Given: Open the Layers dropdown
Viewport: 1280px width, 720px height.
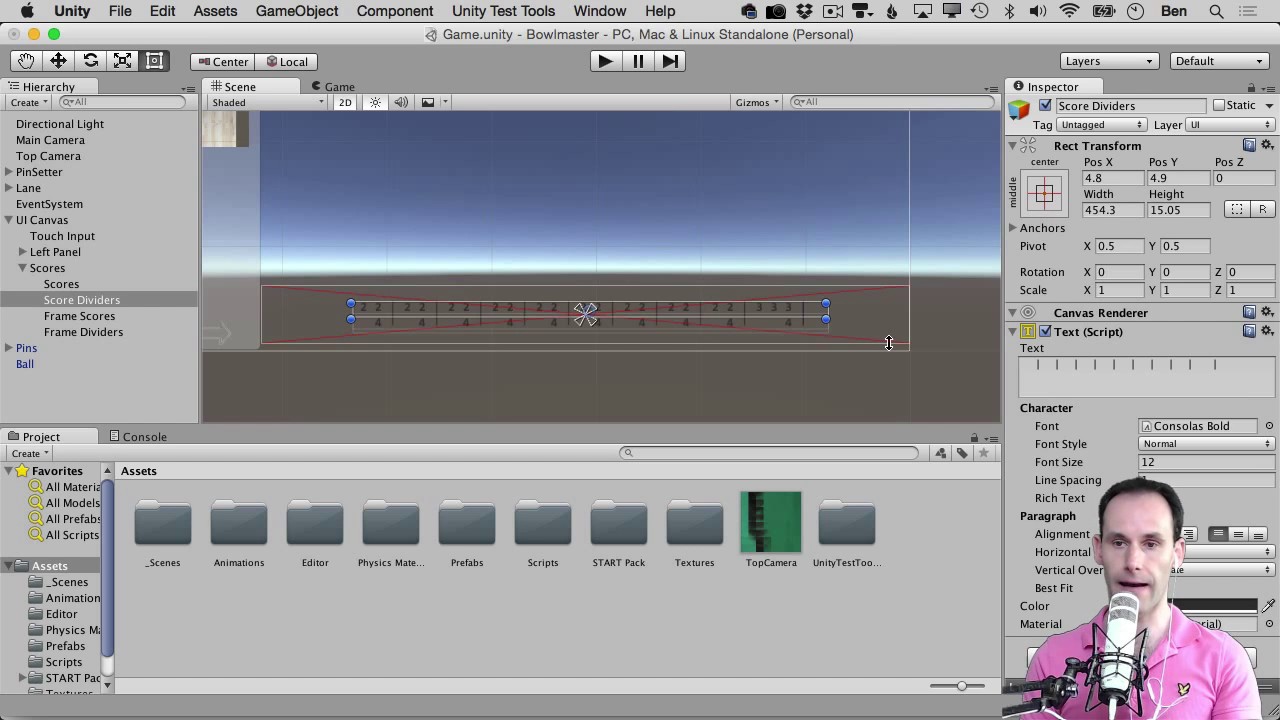Looking at the screenshot, I should point(1109,61).
